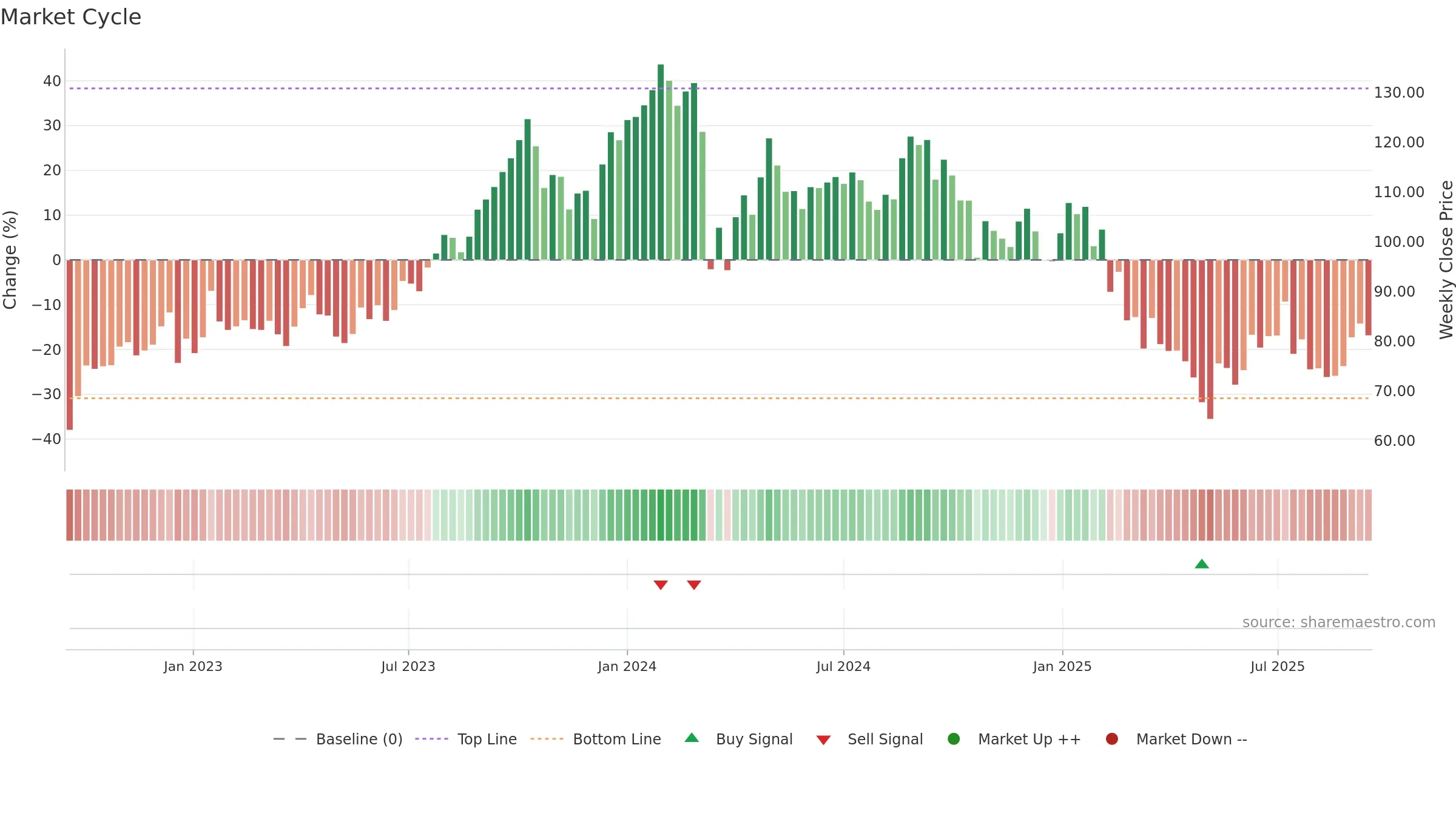Click the Market Cycle chart title
Screen dimensions: 1456x819
(x=71, y=17)
